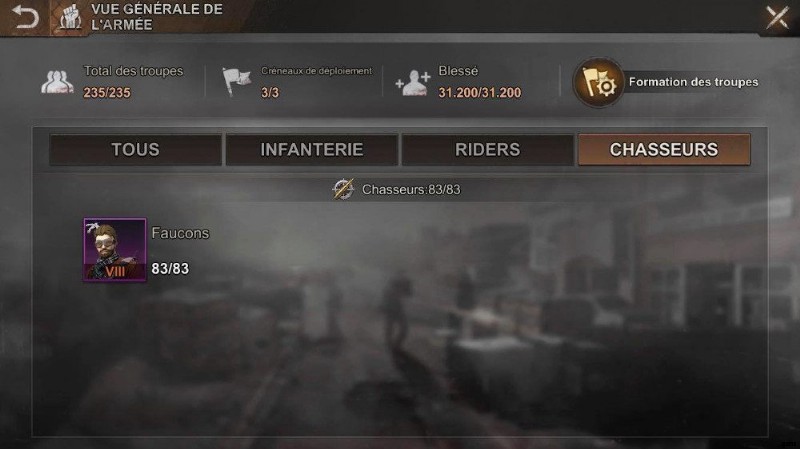Click the army fist emblem icon
This screenshot has height=449, width=800.
pos(70,18)
